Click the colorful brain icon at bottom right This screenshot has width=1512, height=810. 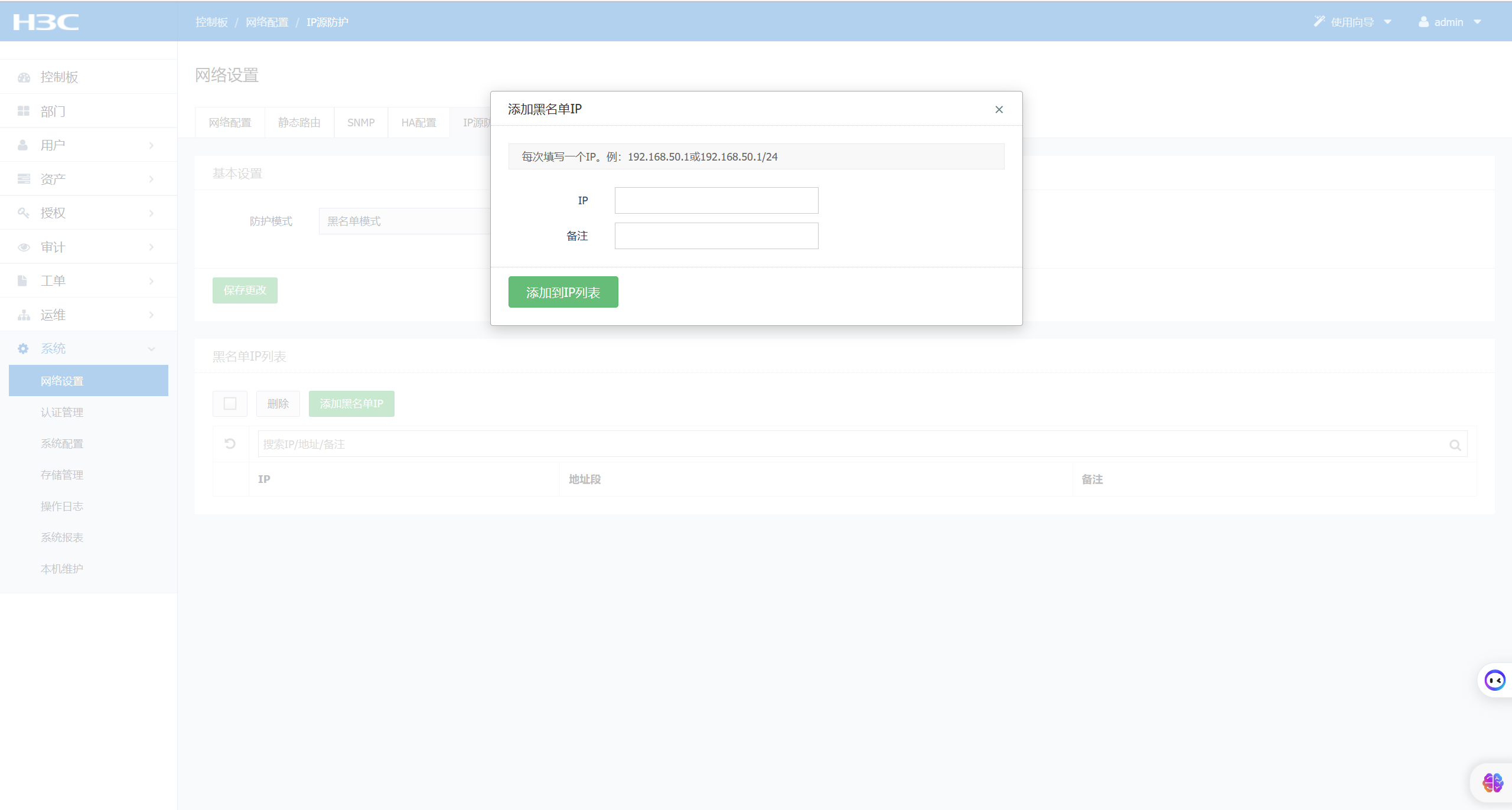(x=1493, y=783)
